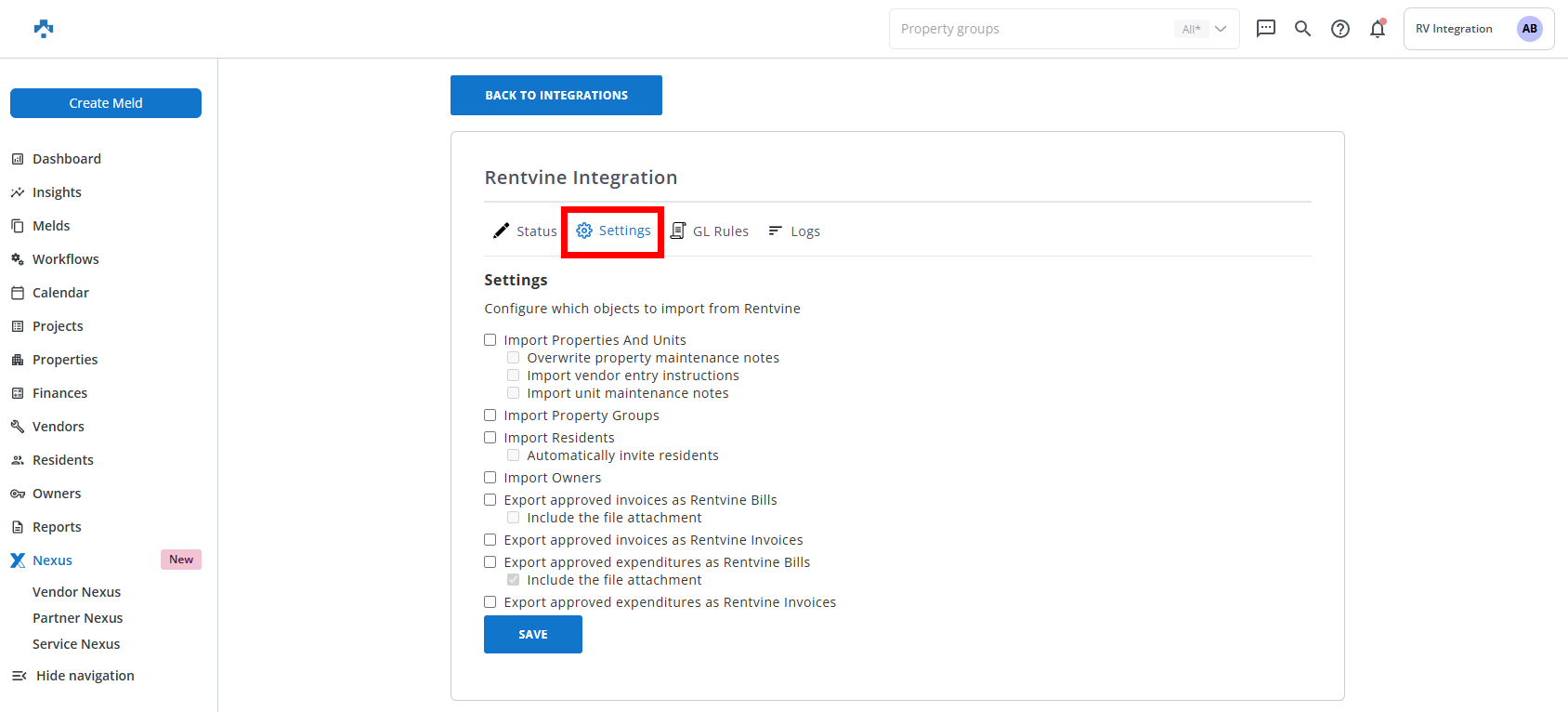Screen dimensions: 1568x712
Task: Toggle Import Residents checkbox
Action: pyautogui.click(x=490, y=438)
